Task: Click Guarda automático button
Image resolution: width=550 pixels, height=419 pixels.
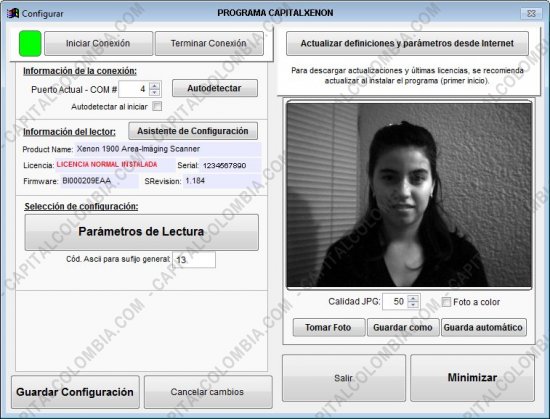Action: click(484, 327)
